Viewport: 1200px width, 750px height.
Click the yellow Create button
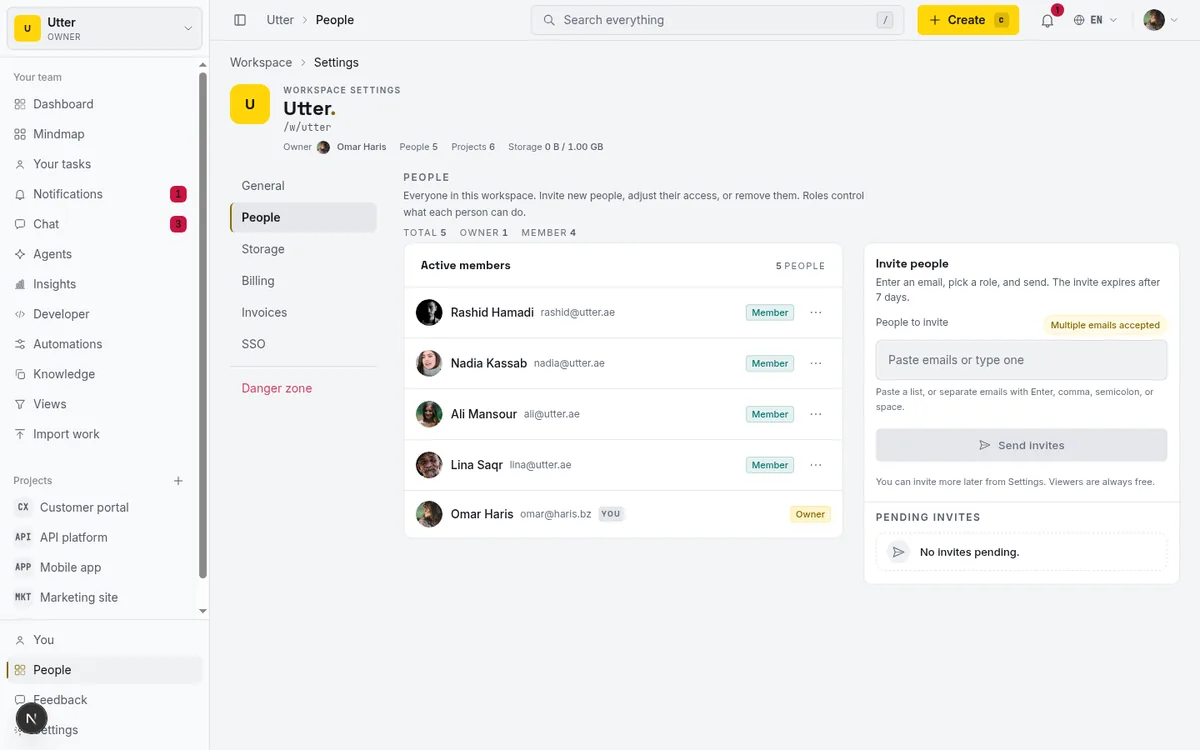coord(968,20)
